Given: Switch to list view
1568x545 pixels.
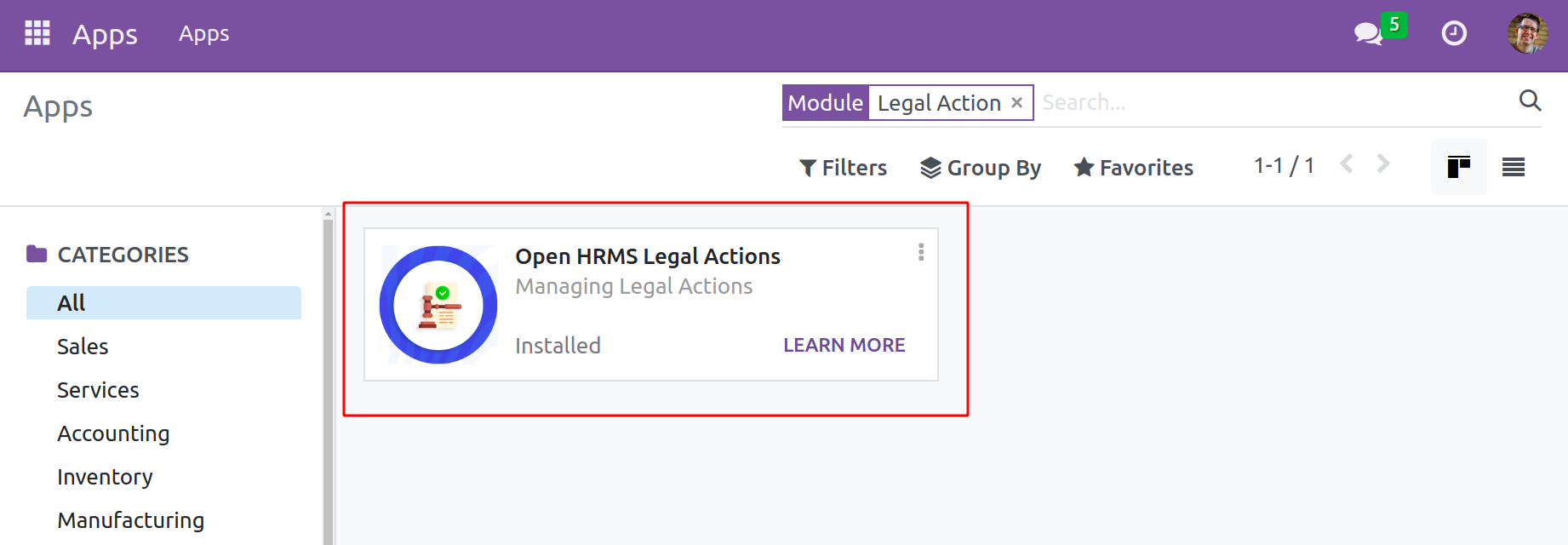Looking at the screenshot, I should click(x=1514, y=167).
